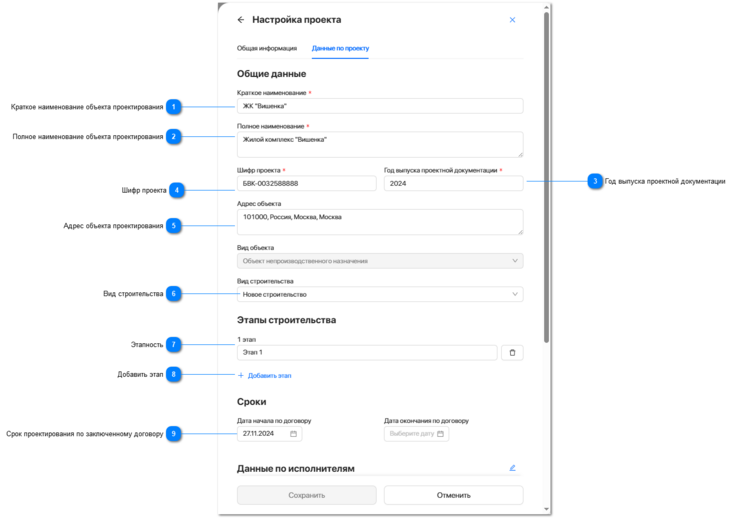Click annotation marker number 9
734x519 pixels.
[x=174, y=434]
